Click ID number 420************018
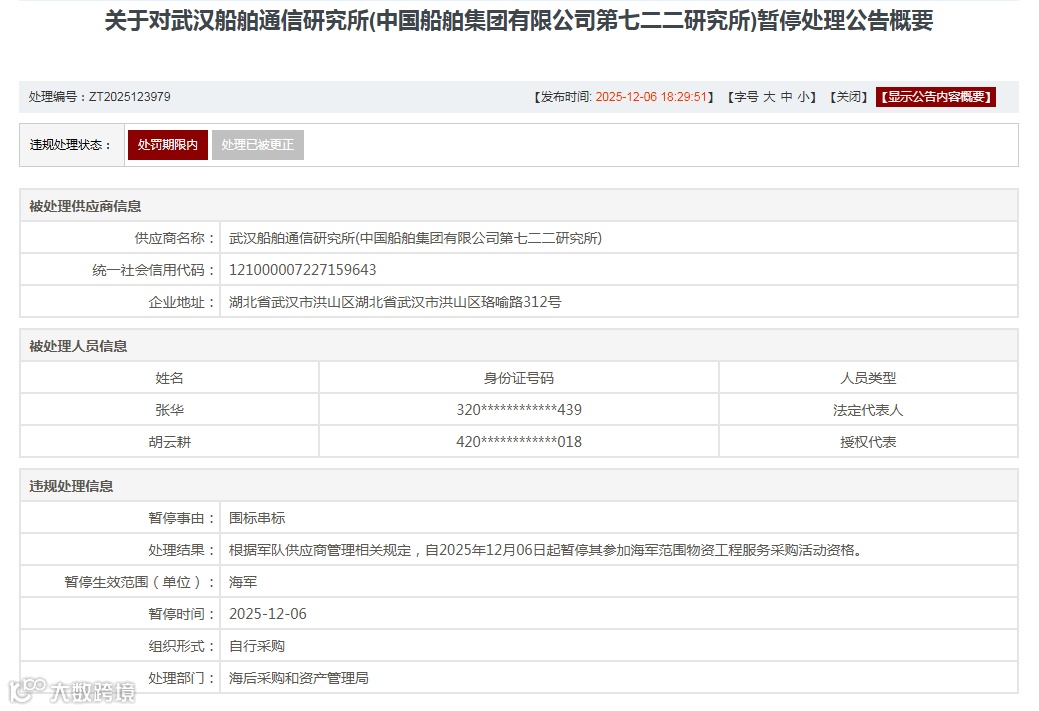1039x711 pixels. [519, 441]
